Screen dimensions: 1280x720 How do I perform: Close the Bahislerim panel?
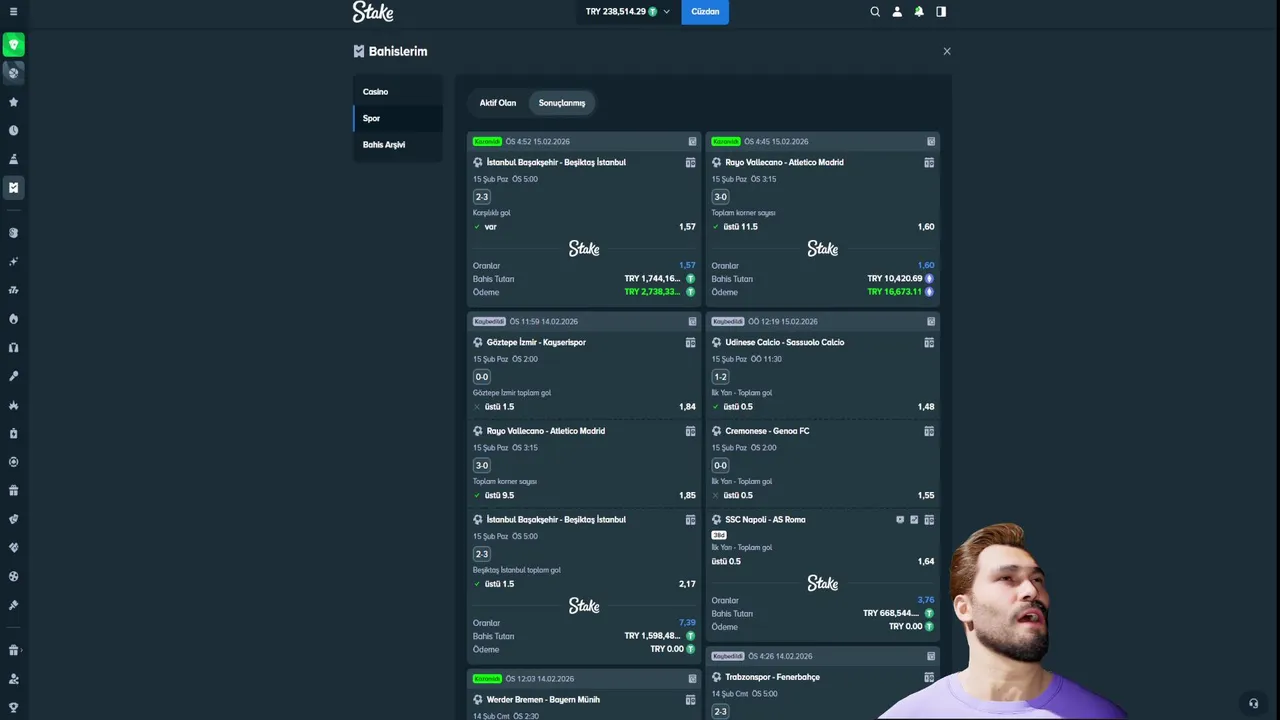pyautogui.click(x=947, y=51)
